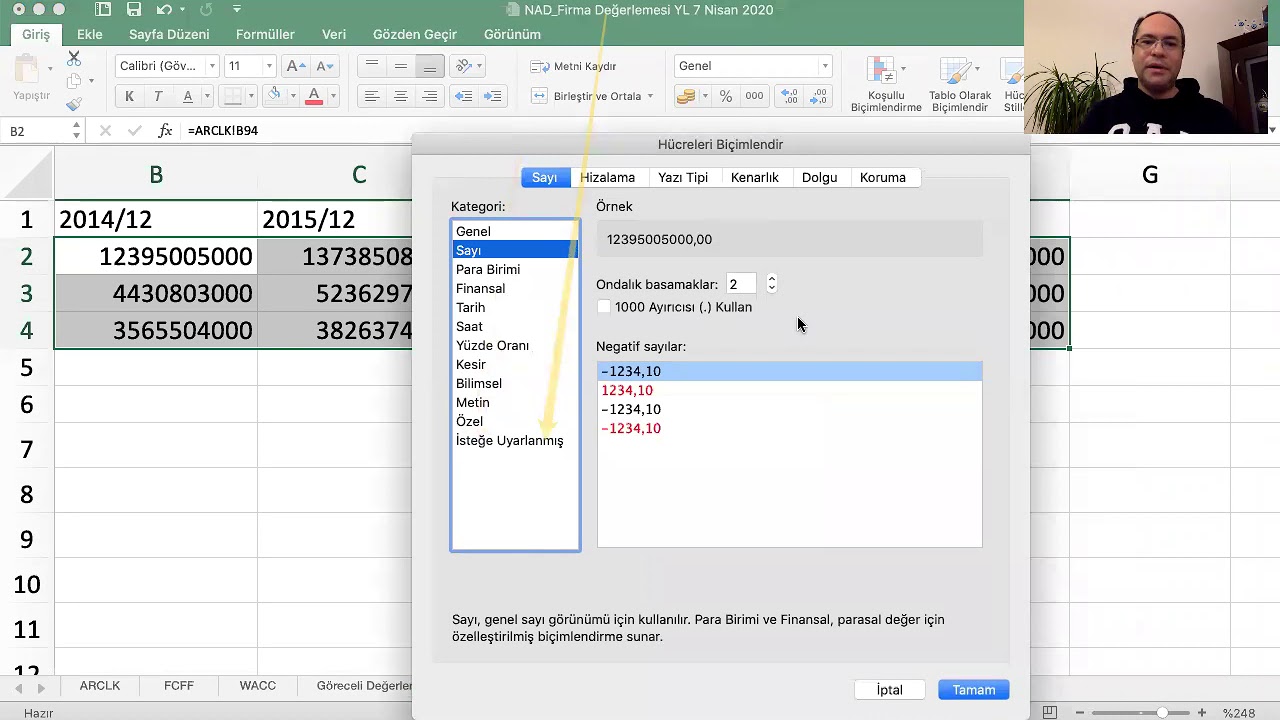The image size is (1280, 720).
Task: Increase font size with large A icon
Action: tap(294, 66)
